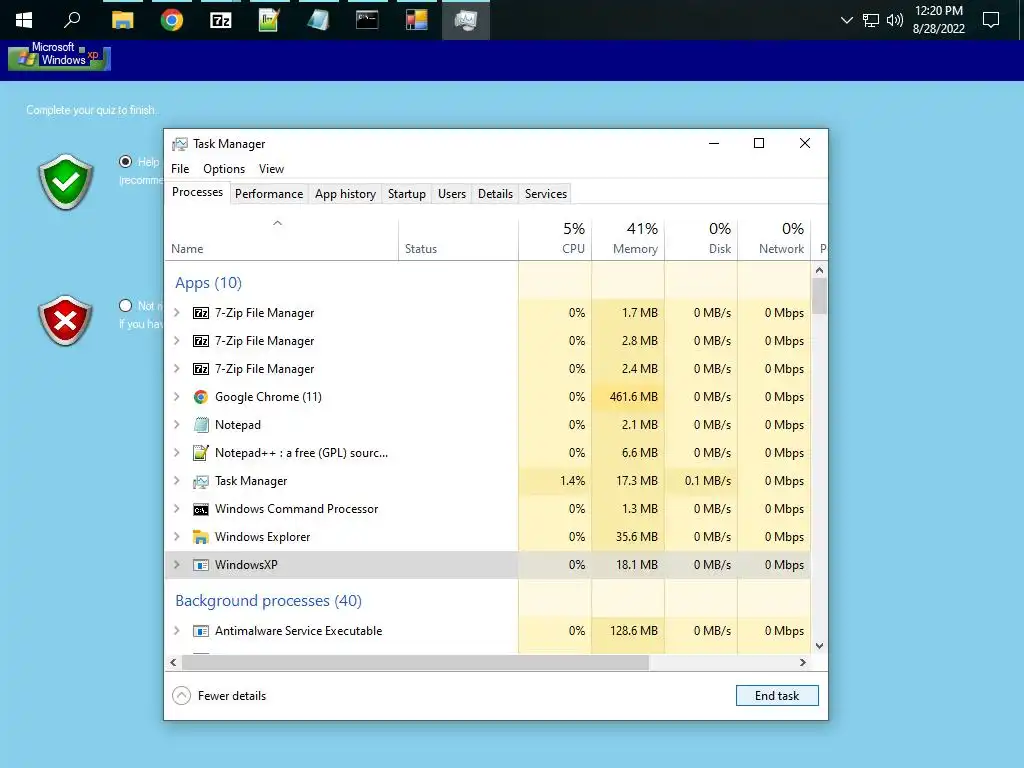Click the Status column header
The image size is (1024, 768).
458,239
